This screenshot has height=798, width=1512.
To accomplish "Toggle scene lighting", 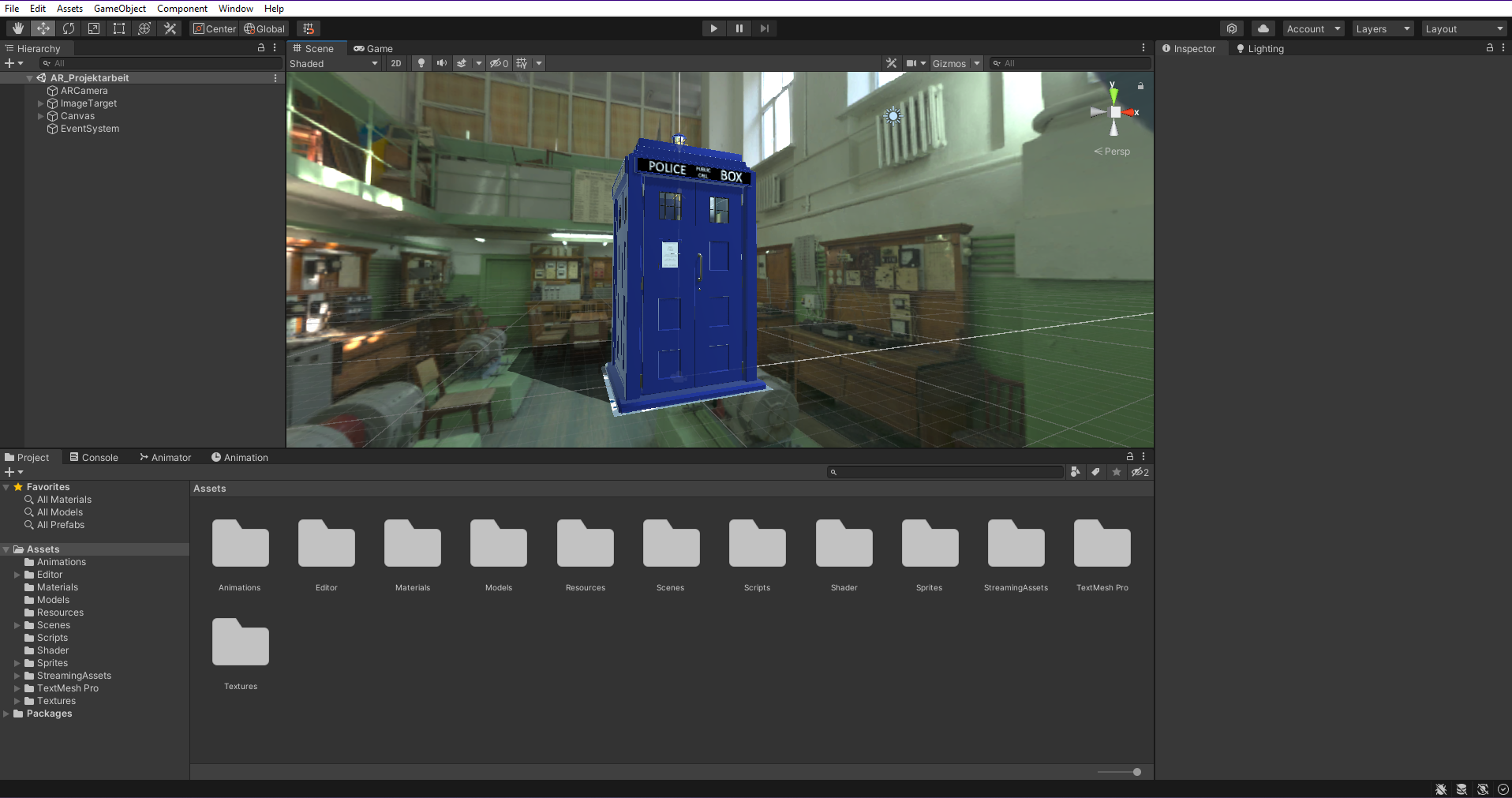I will click(x=421, y=63).
